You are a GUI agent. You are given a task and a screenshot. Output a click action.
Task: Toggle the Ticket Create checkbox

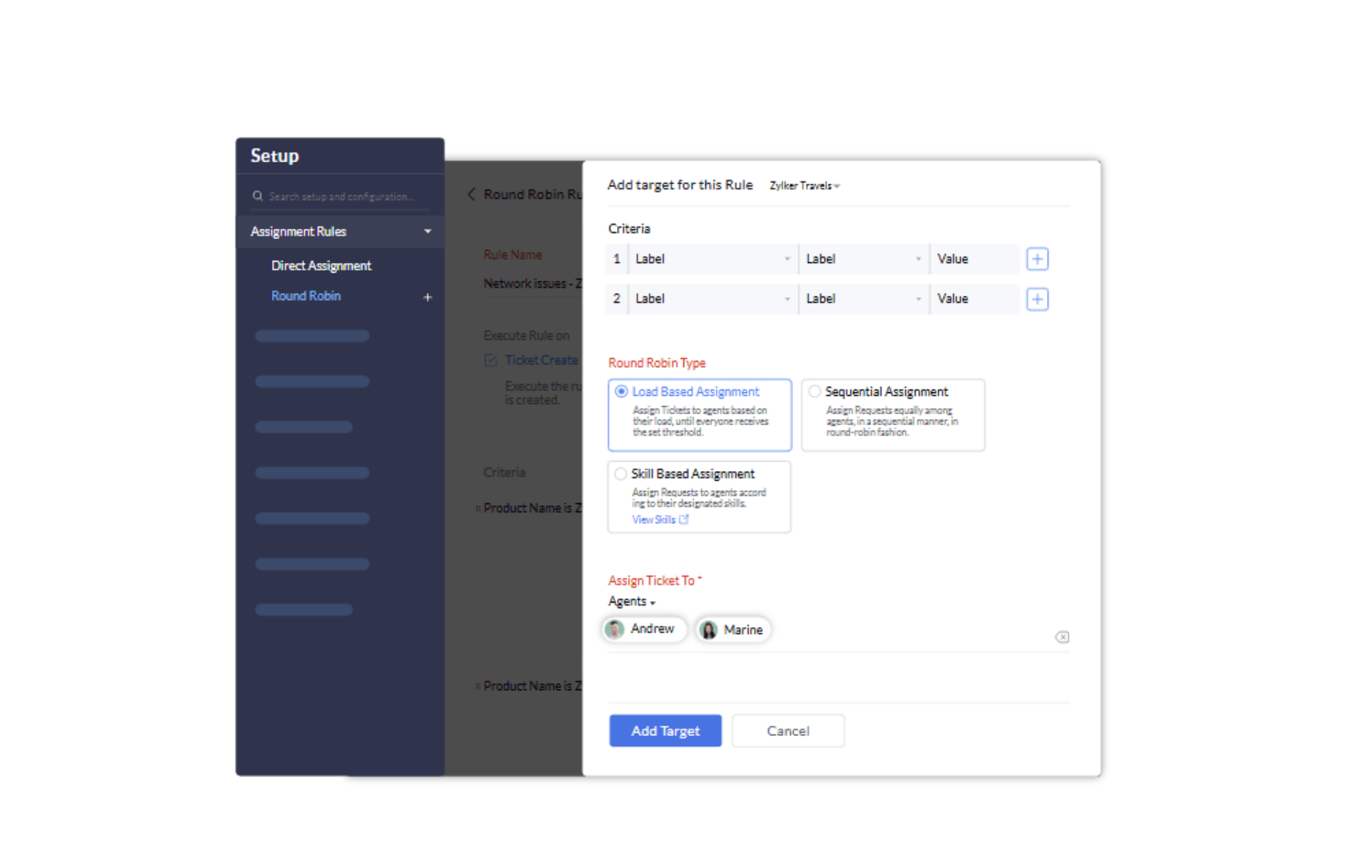click(491, 360)
